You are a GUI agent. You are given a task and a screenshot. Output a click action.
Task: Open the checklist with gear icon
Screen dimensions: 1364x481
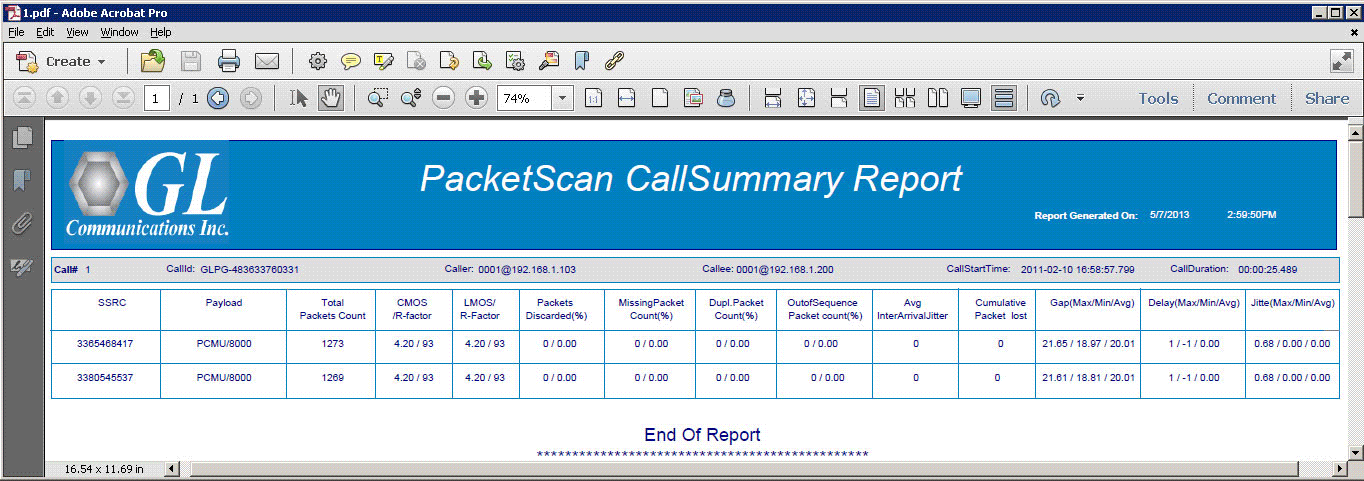516,61
